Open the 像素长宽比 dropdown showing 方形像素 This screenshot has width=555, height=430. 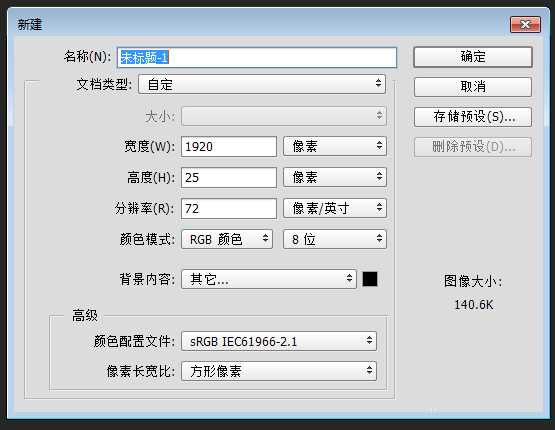[279, 371]
